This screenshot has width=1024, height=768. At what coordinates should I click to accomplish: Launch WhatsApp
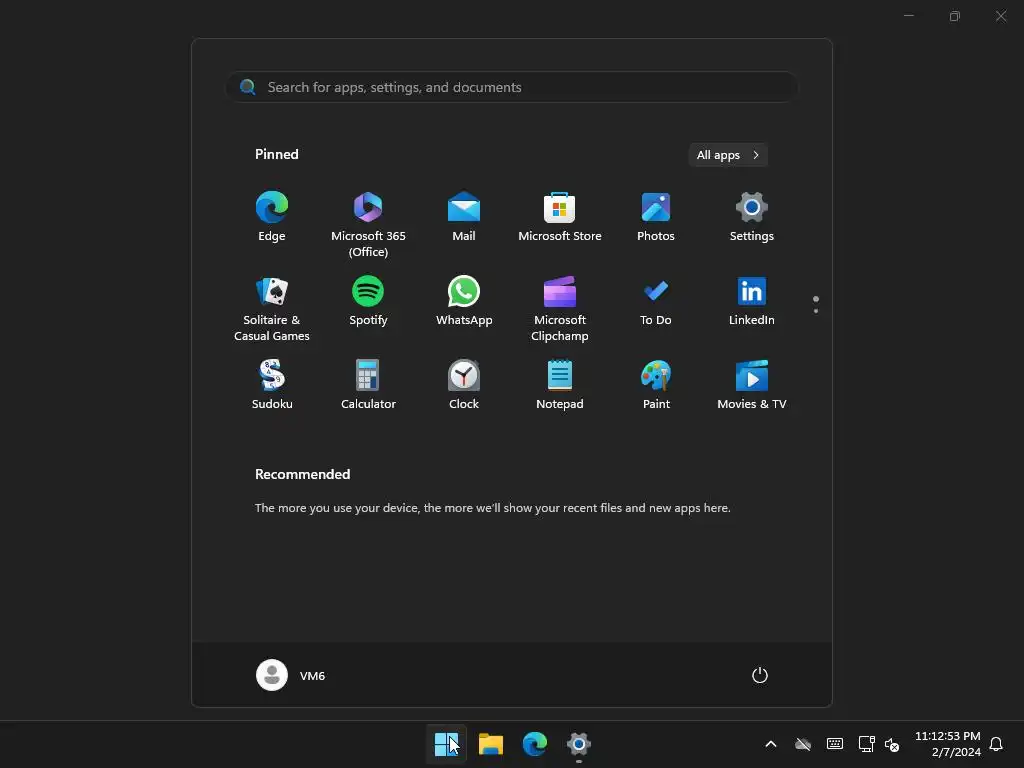point(464,301)
